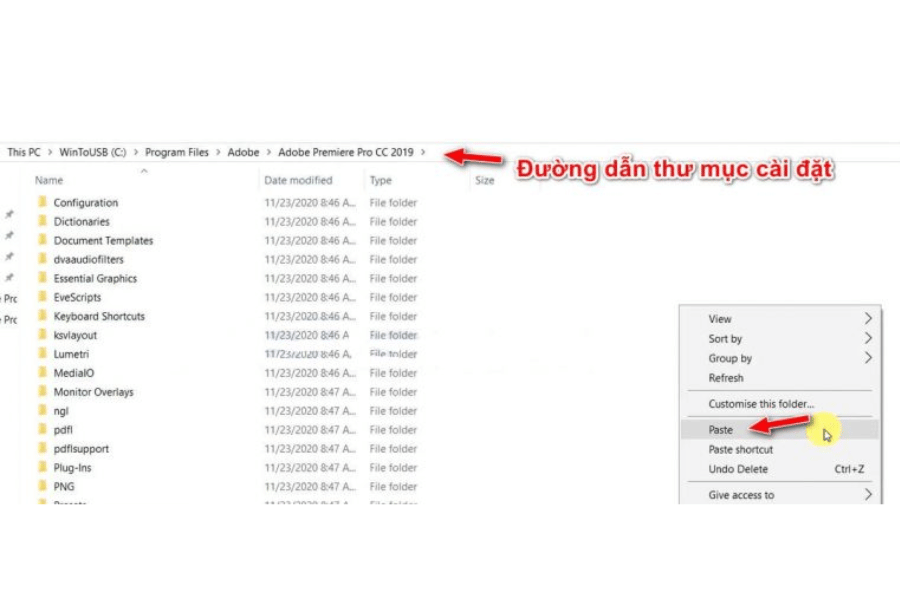Click the Keyboard Shortcuts folder icon
The height and width of the screenshot is (600, 900).
point(42,317)
